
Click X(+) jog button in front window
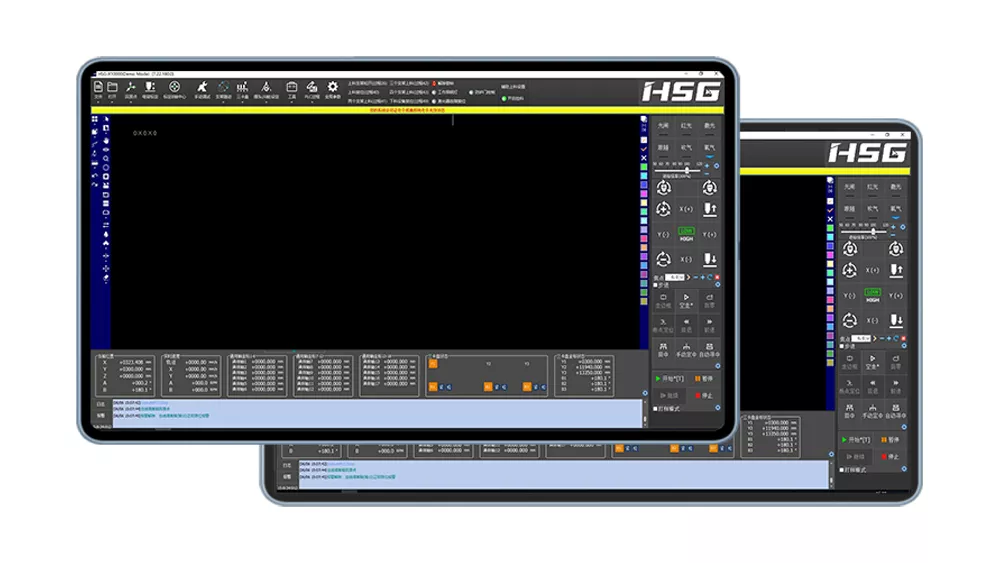point(686,208)
